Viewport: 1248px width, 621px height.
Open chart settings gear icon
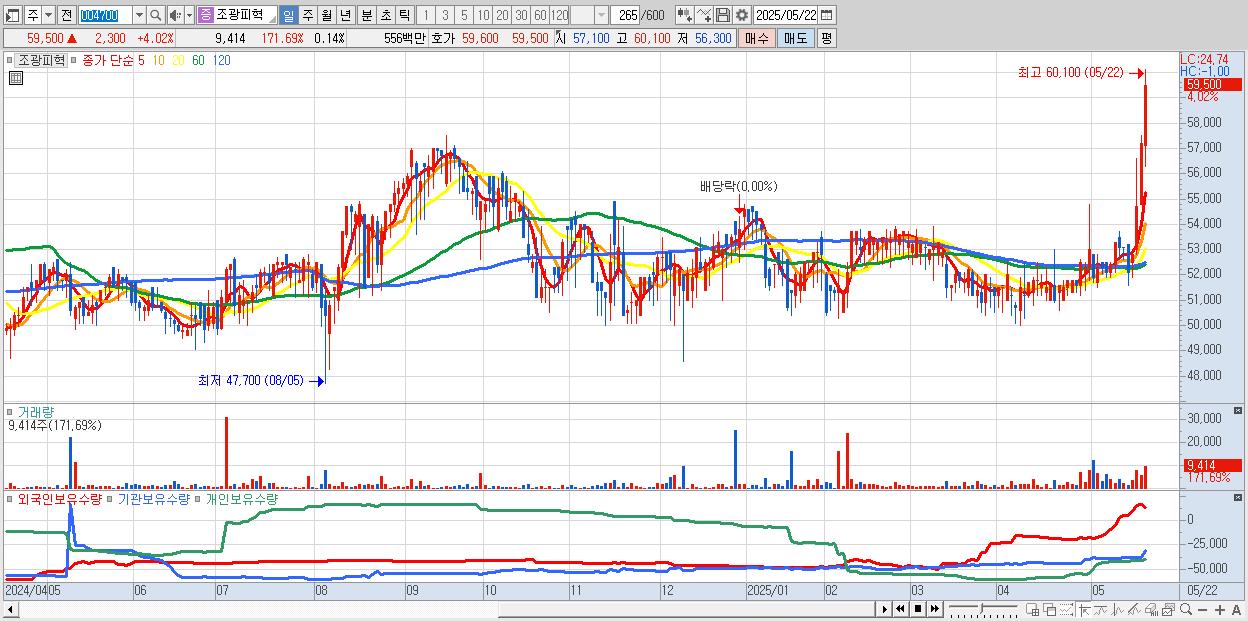741,15
